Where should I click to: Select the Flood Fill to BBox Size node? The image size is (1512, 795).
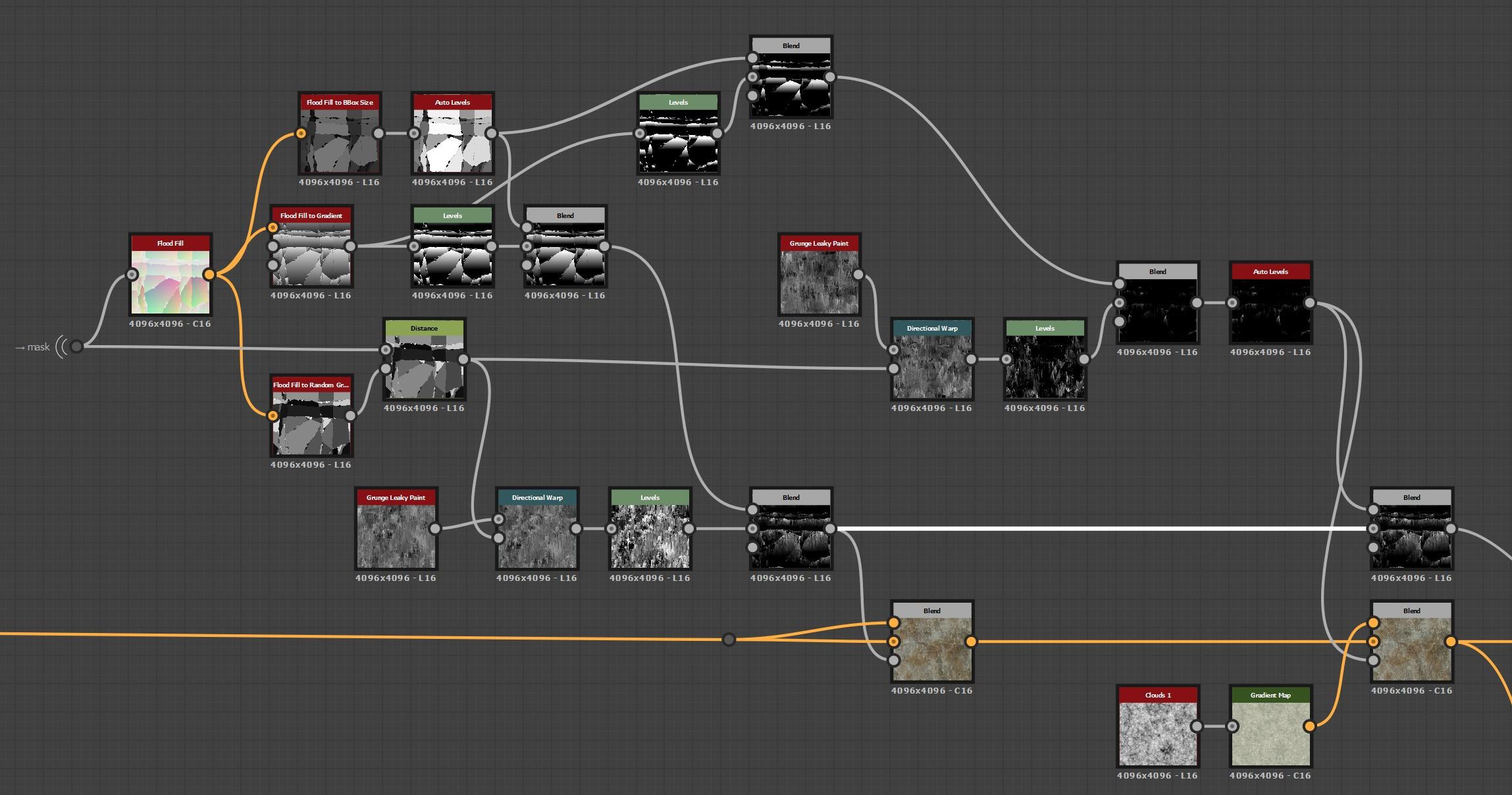coord(339,140)
